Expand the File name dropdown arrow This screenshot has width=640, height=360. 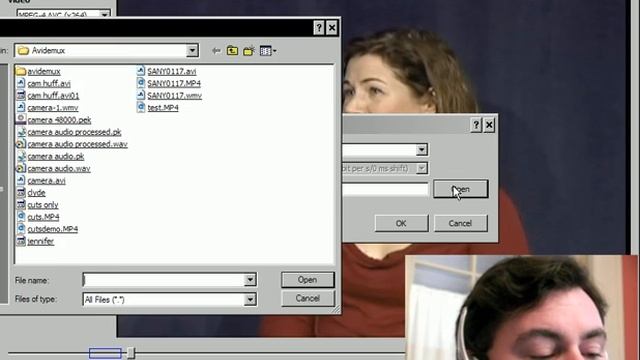250,280
